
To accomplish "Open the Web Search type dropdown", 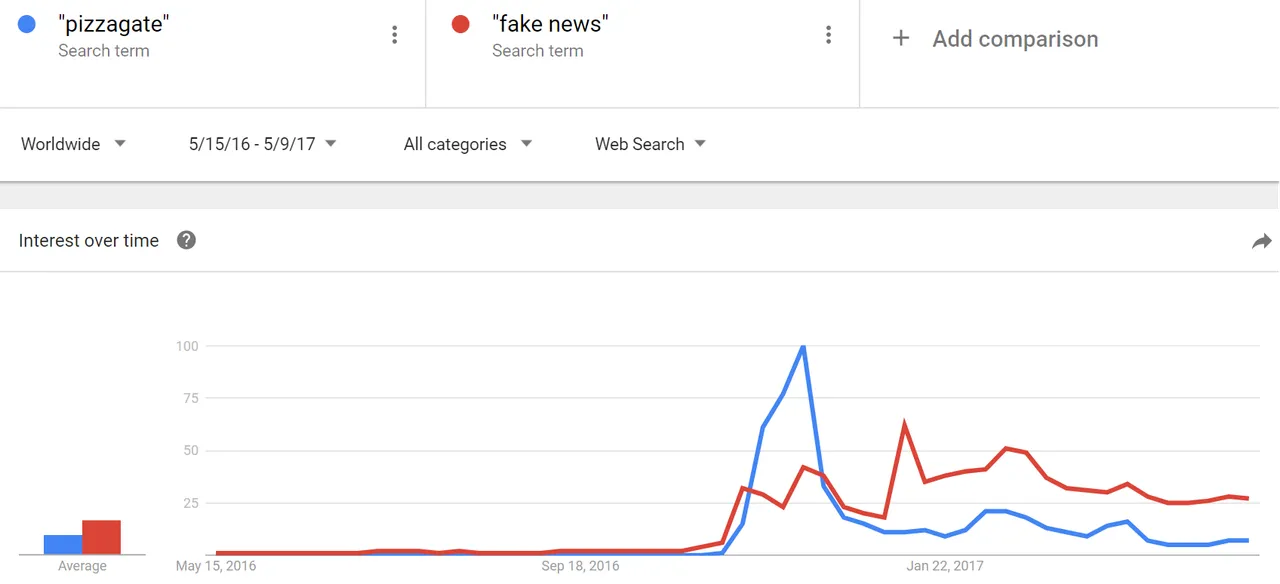I will pyautogui.click(x=650, y=144).
